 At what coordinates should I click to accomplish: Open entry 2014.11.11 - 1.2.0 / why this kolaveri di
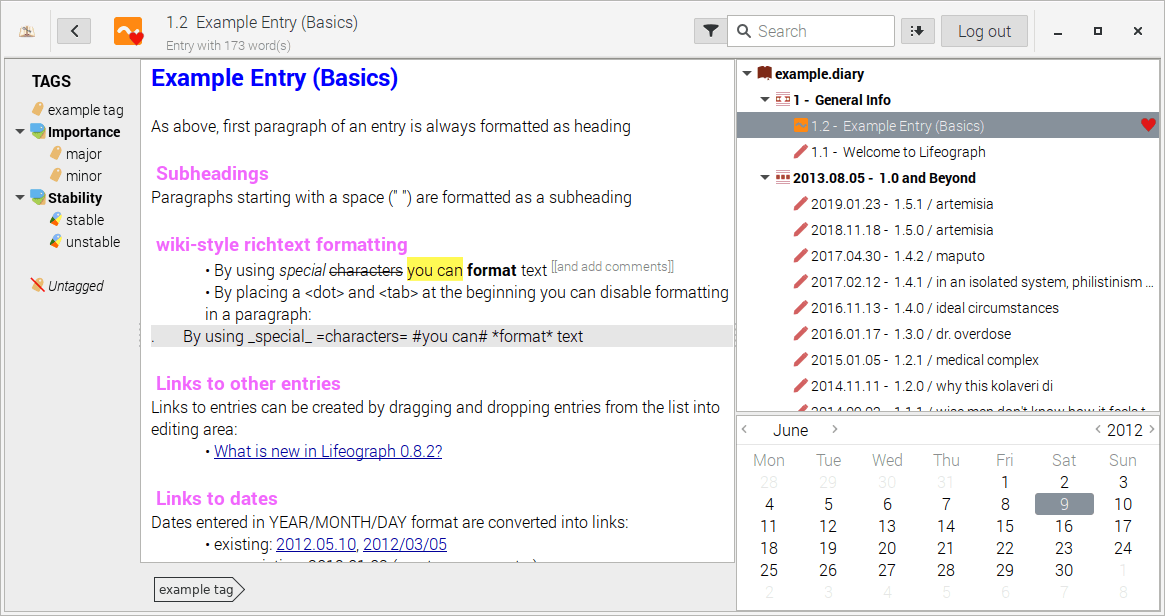point(947,386)
